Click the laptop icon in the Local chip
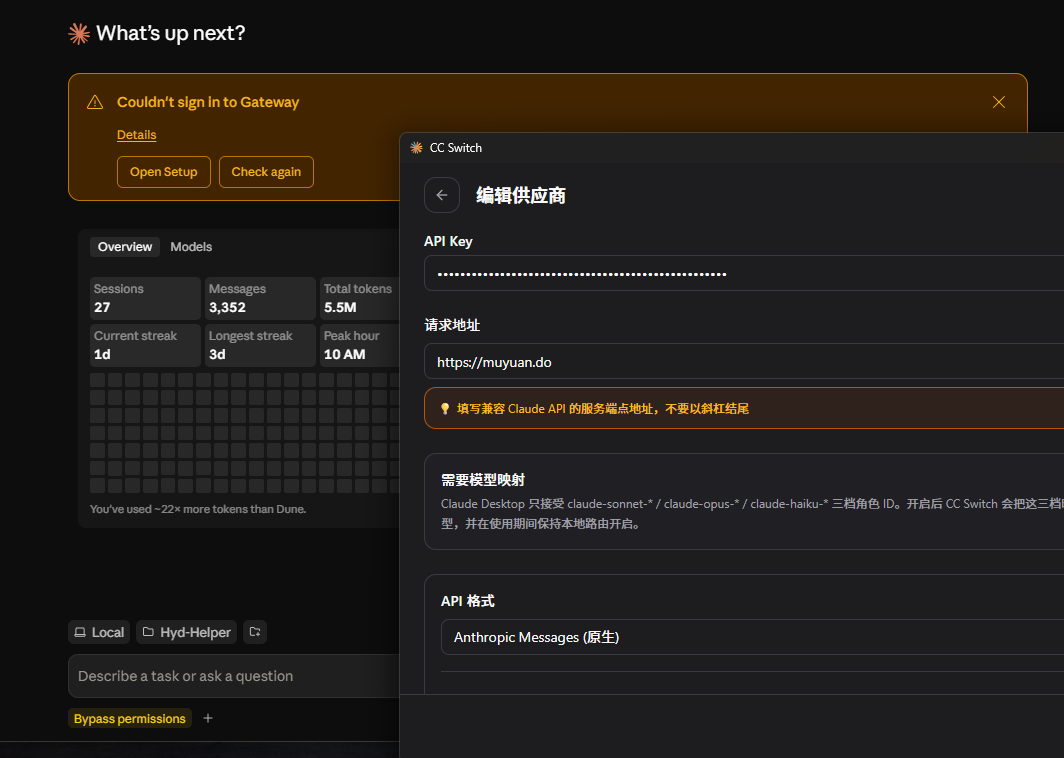 pos(80,632)
